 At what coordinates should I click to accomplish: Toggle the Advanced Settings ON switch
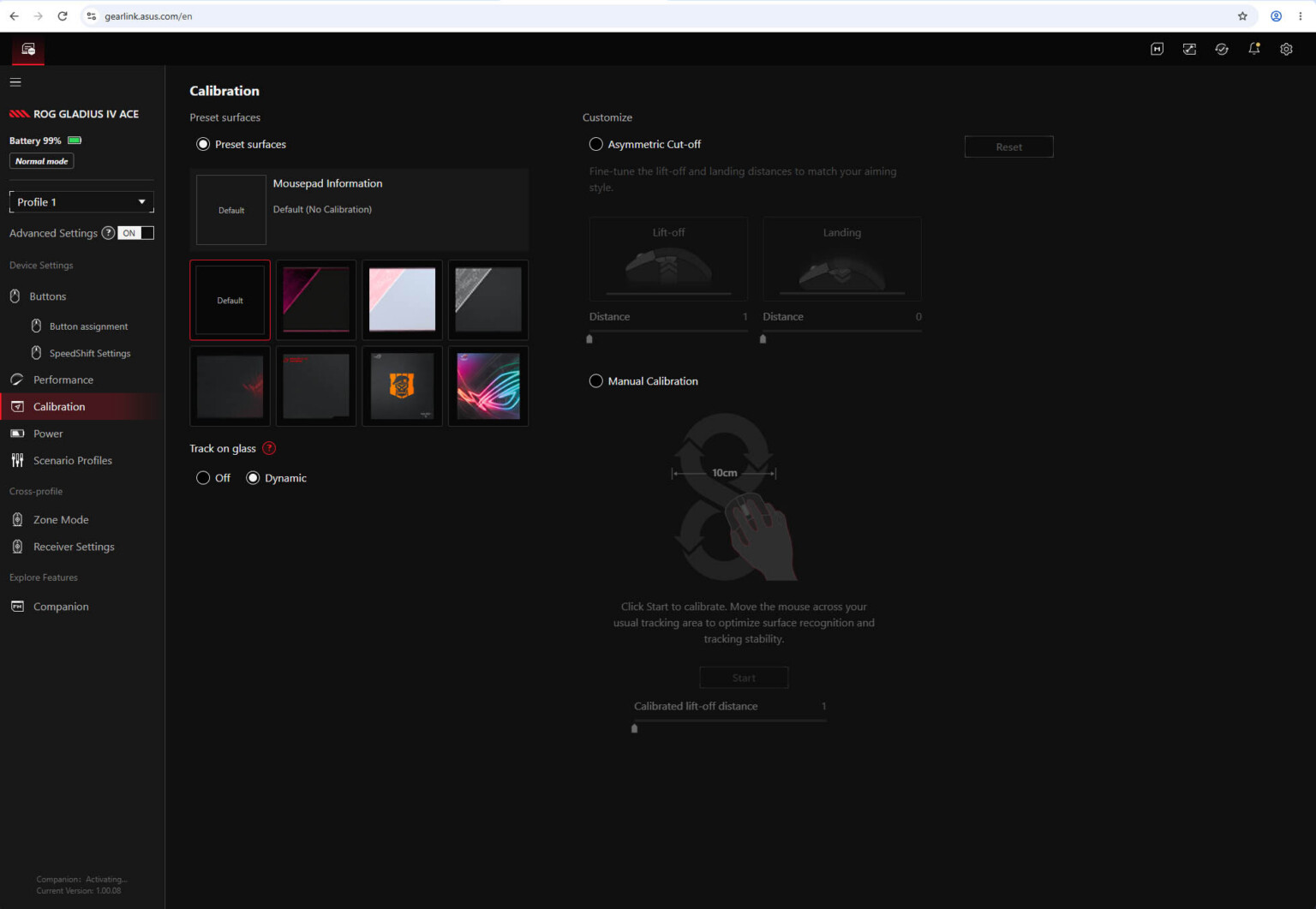pyautogui.click(x=135, y=233)
